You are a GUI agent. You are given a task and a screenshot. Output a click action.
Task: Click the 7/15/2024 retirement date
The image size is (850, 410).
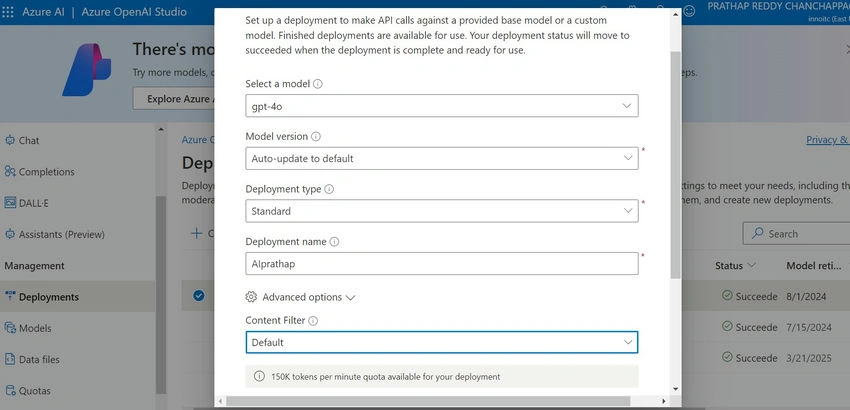coord(809,327)
